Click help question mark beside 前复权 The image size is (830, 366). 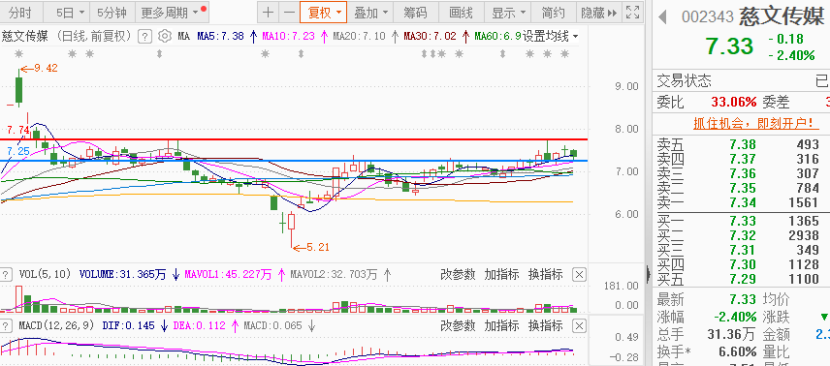[145, 36]
